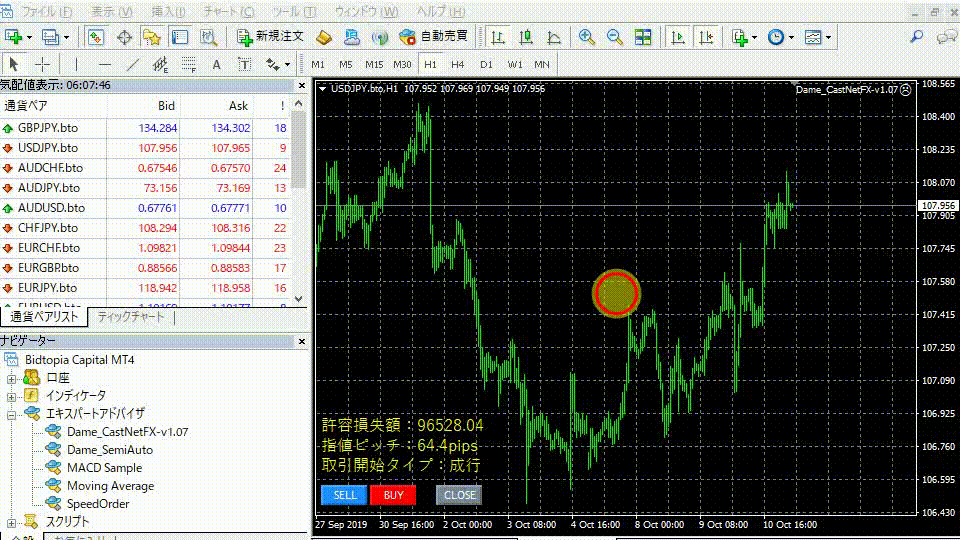Open the new chart dropdown arrow
Viewport: 960px width, 540px height.
coord(29,37)
